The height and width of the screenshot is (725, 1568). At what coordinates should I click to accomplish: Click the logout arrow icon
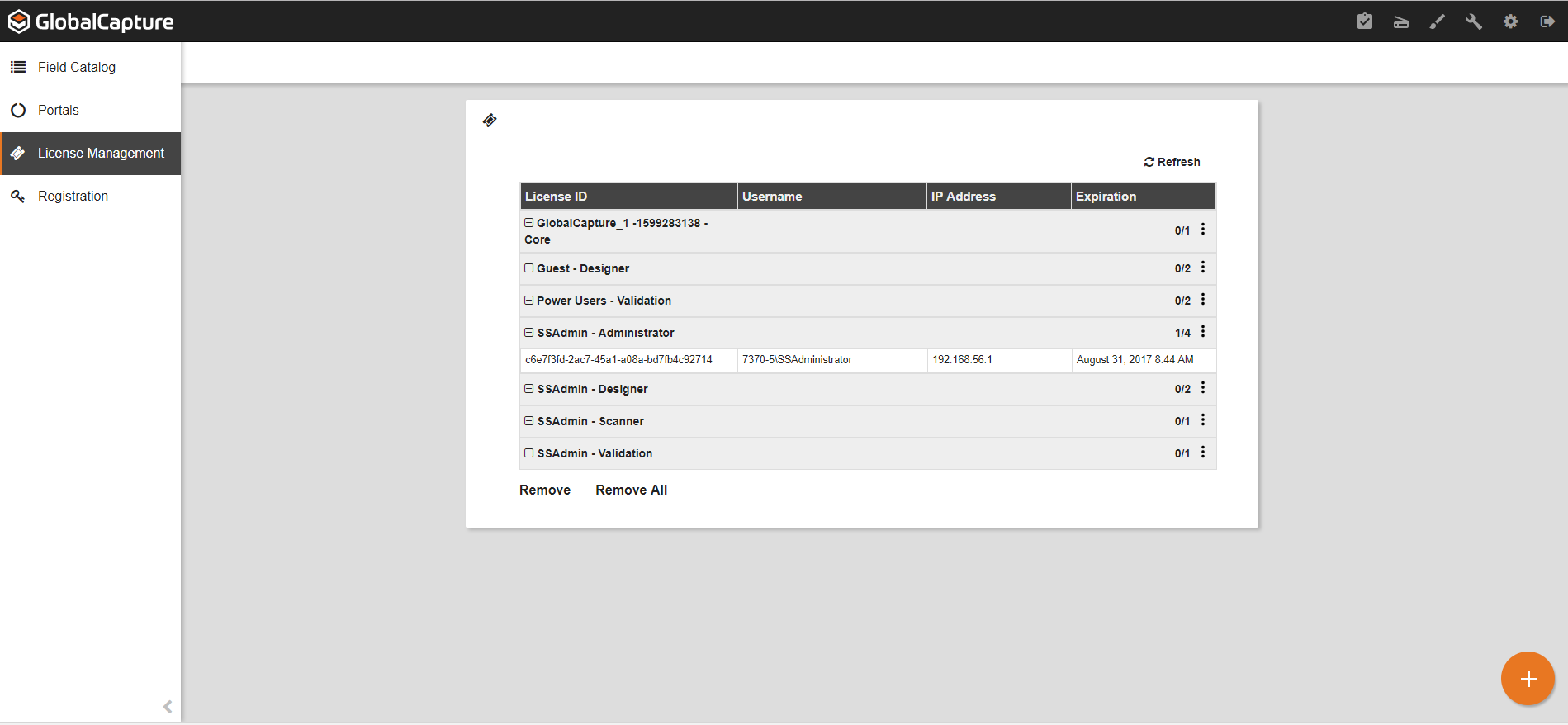click(x=1547, y=21)
